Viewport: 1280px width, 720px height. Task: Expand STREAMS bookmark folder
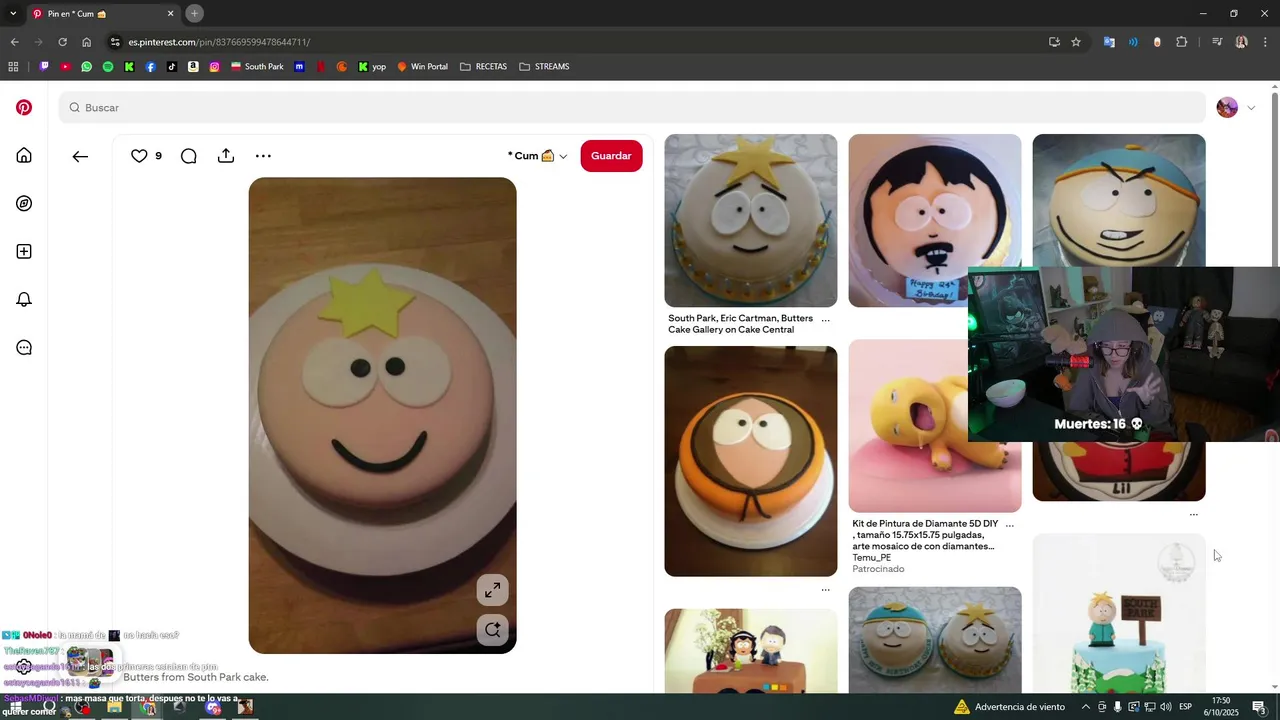(544, 67)
